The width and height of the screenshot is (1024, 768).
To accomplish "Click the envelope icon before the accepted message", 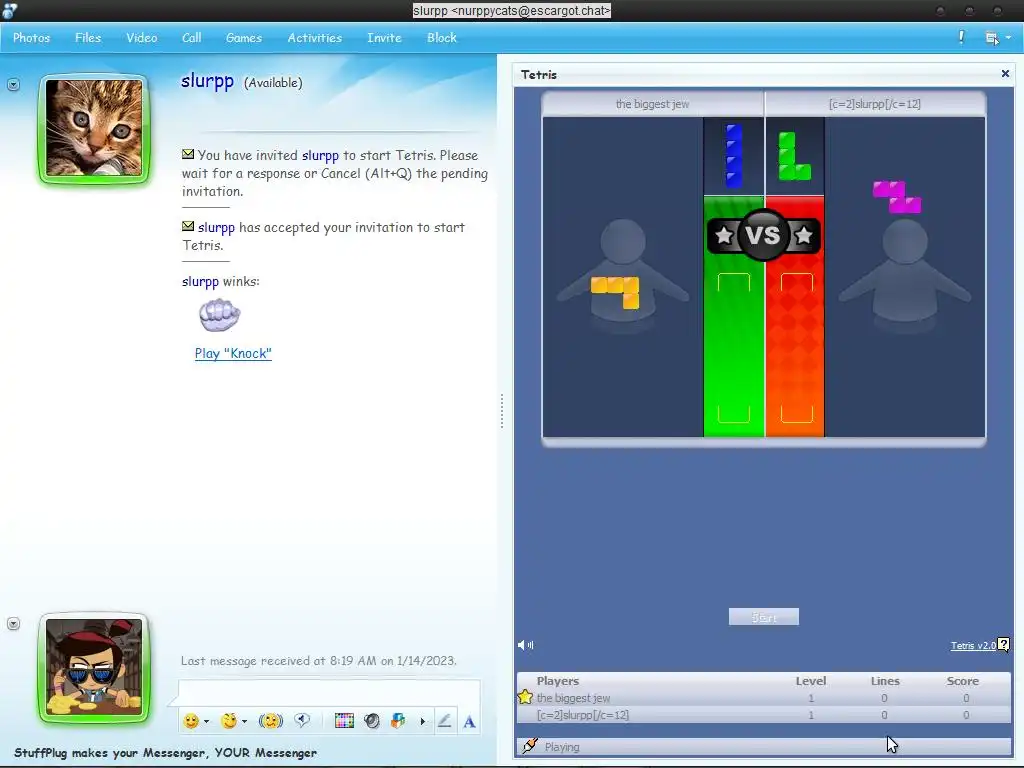I will pos(188,226).
